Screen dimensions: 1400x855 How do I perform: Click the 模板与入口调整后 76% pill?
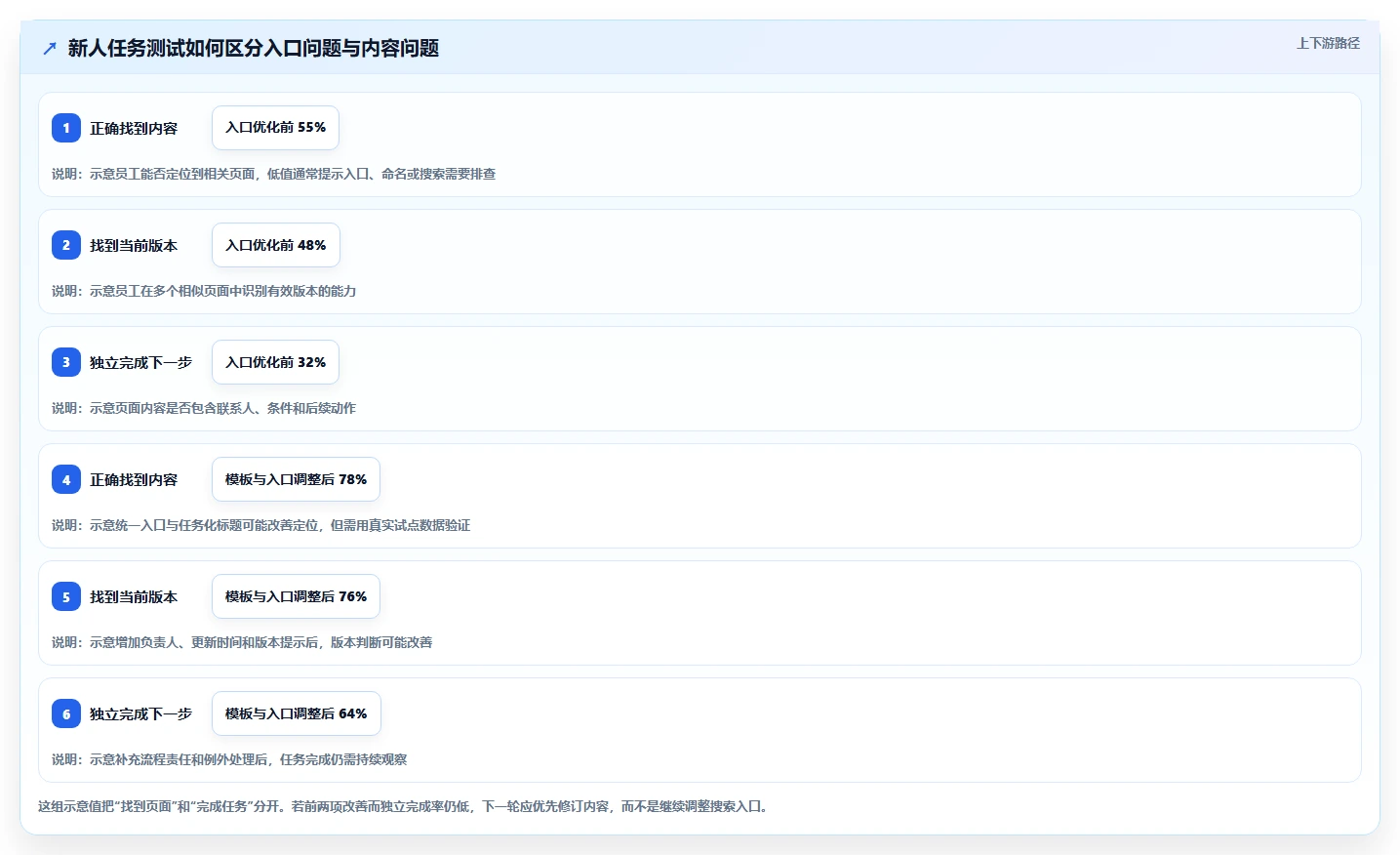pos(296,596)
